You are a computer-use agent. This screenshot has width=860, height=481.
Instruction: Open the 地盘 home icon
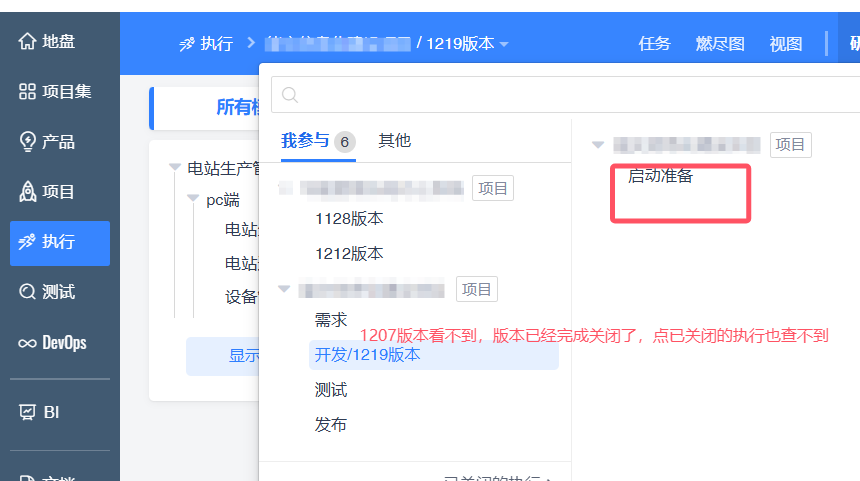(27, 41)
